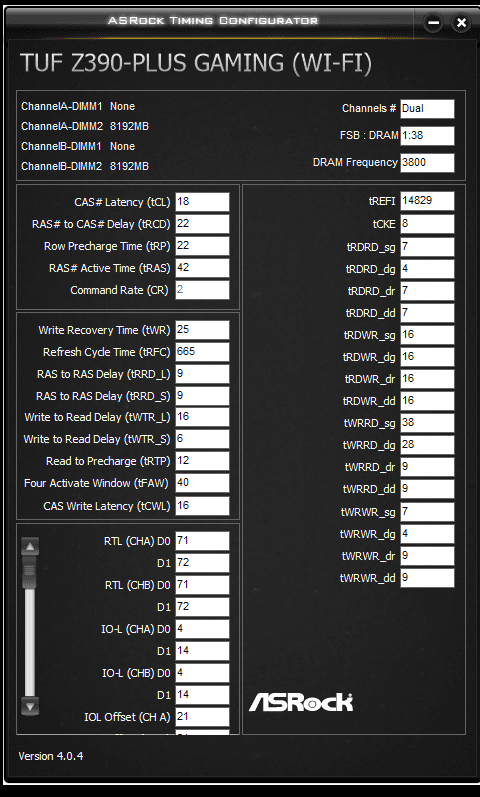The height and width of the screenshot is (797, 480).
Task: Click the tCKE value box
Action: (x=427, y=224)
